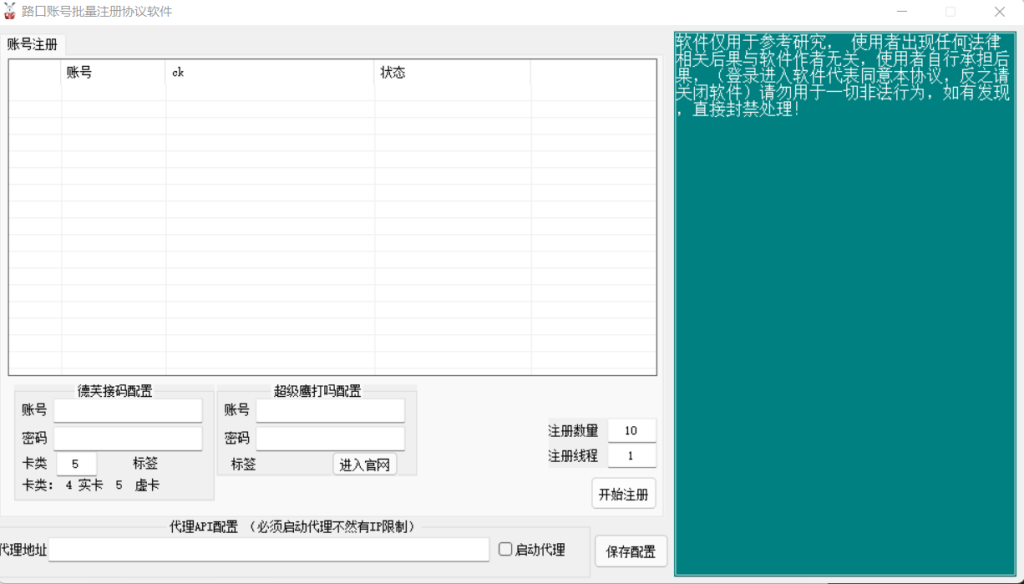Click the app icon in the title bar

10,12
